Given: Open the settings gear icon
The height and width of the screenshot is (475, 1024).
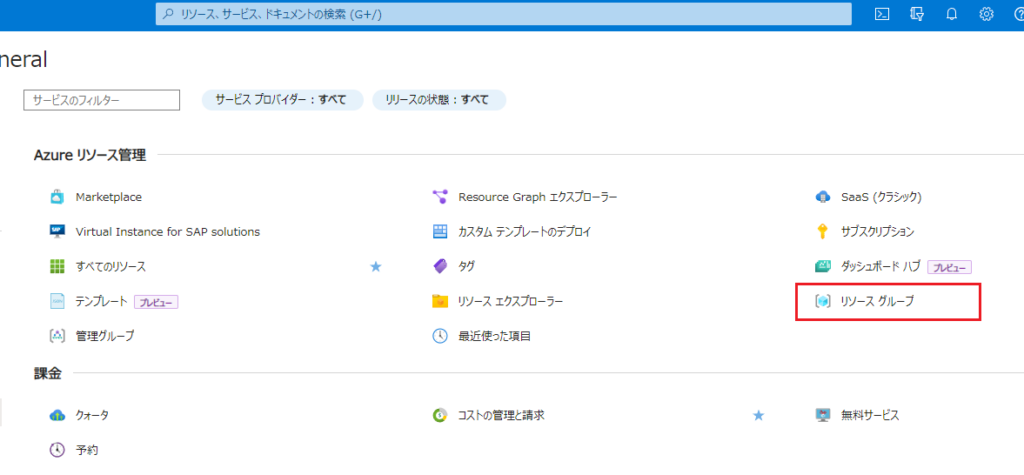Looking at the screenshot, I should click(x=986, y=14).
